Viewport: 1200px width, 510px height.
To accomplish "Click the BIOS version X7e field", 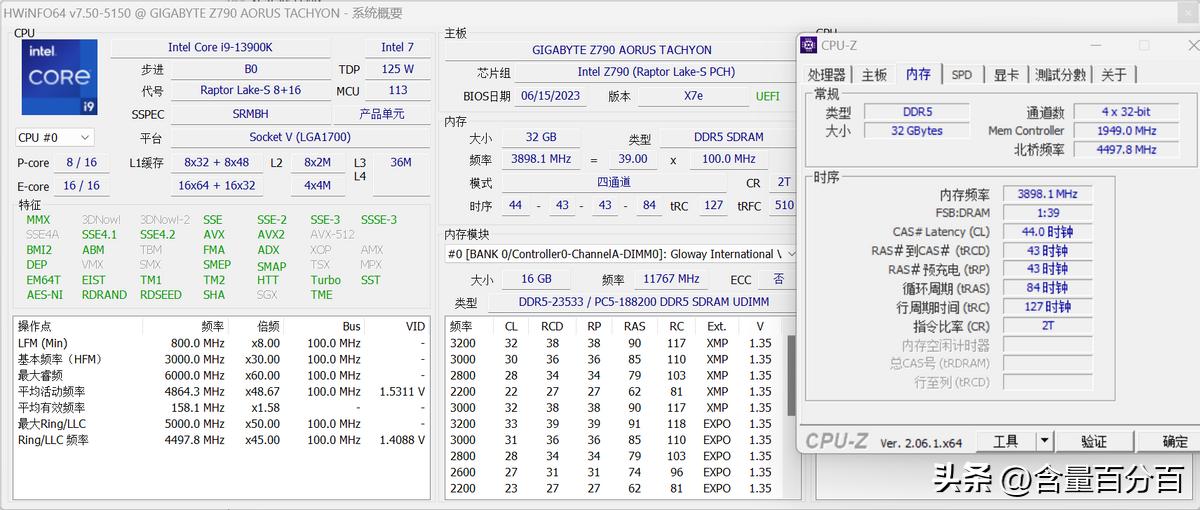I will (x=692, y=96).
